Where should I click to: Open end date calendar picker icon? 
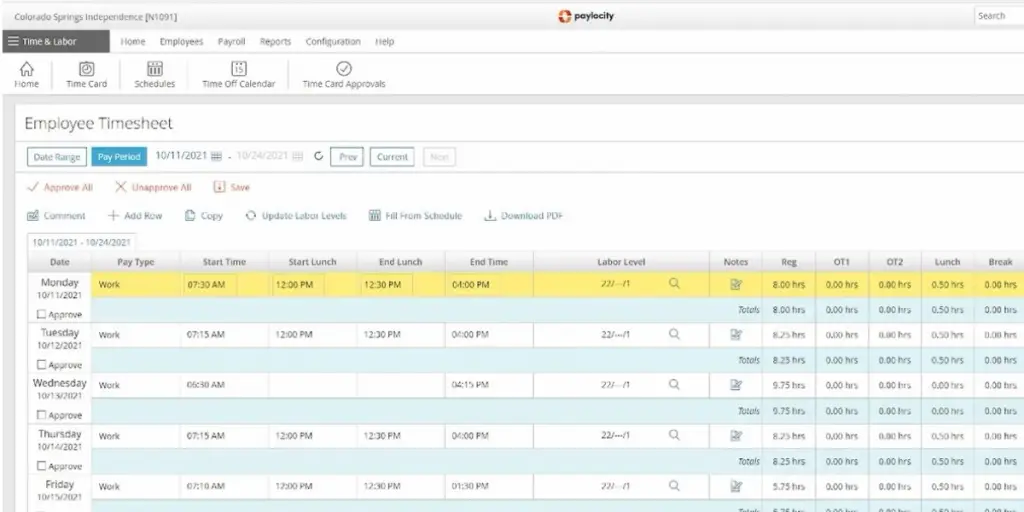click(297, 156)
